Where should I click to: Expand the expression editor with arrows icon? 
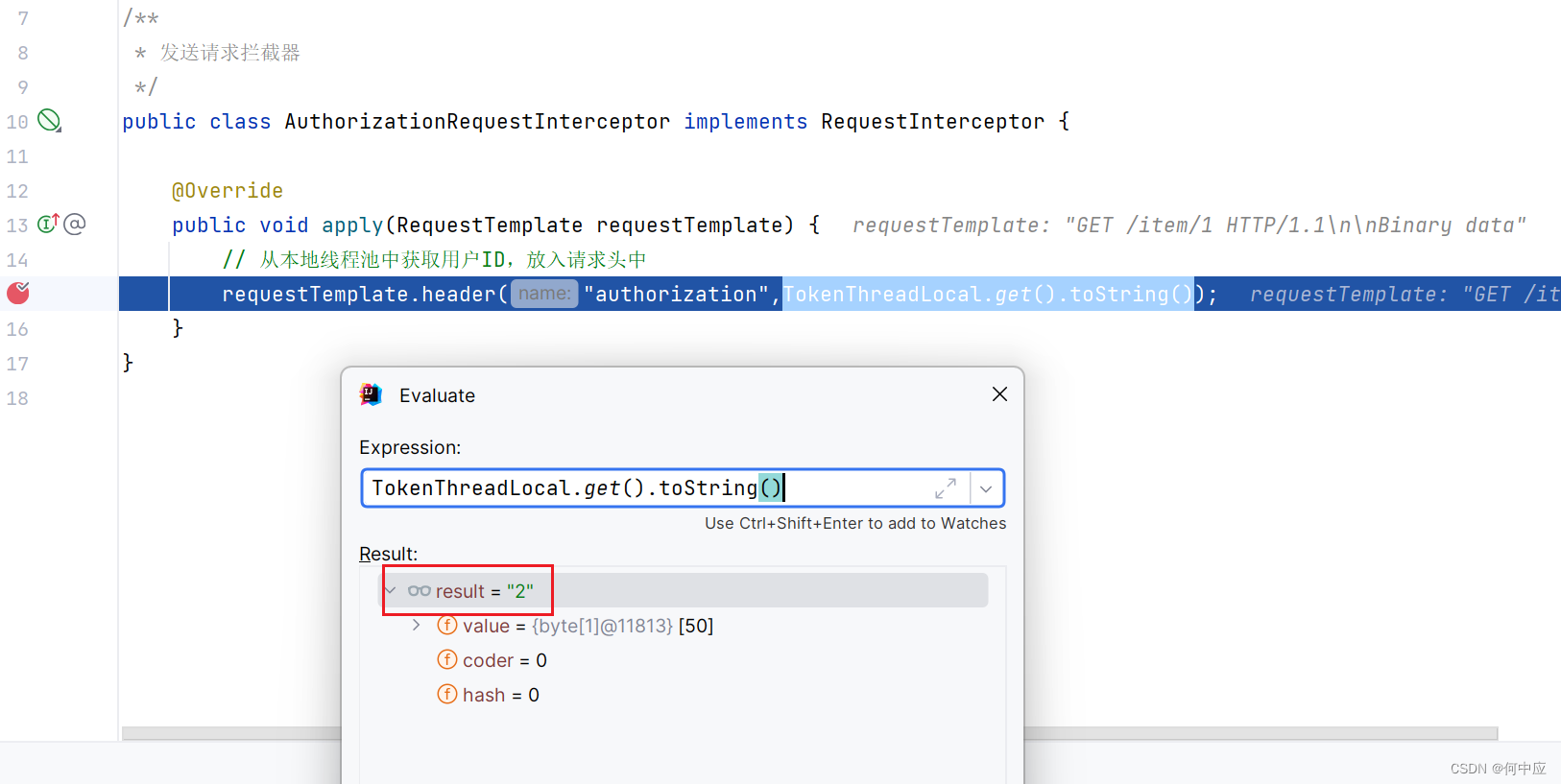(x=946, y=488)
